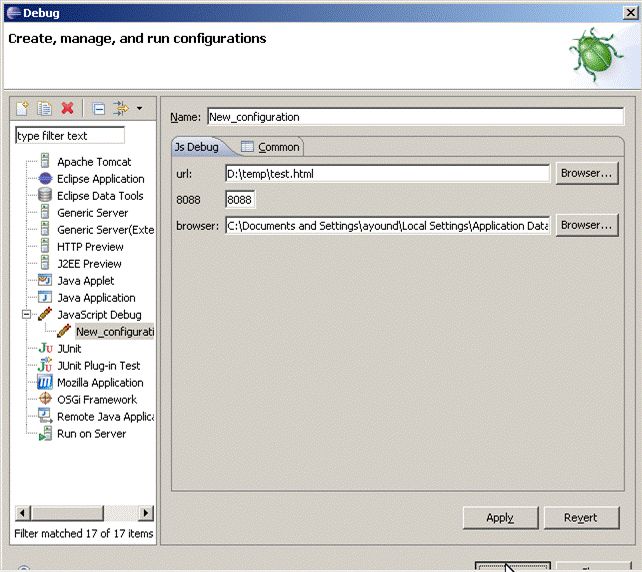642x572 pixels.
Task: Click the J2EE Preview icon
Action: tap(45, 264)
